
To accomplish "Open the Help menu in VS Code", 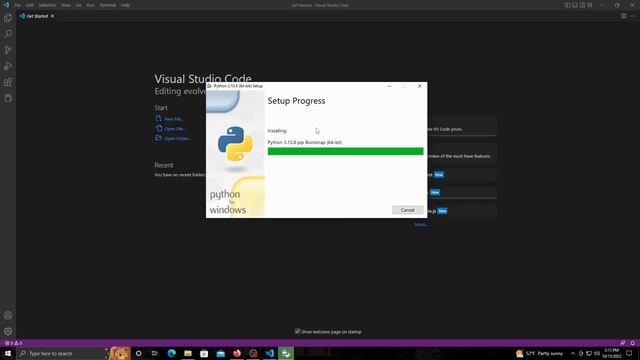I will pos(125,5).
